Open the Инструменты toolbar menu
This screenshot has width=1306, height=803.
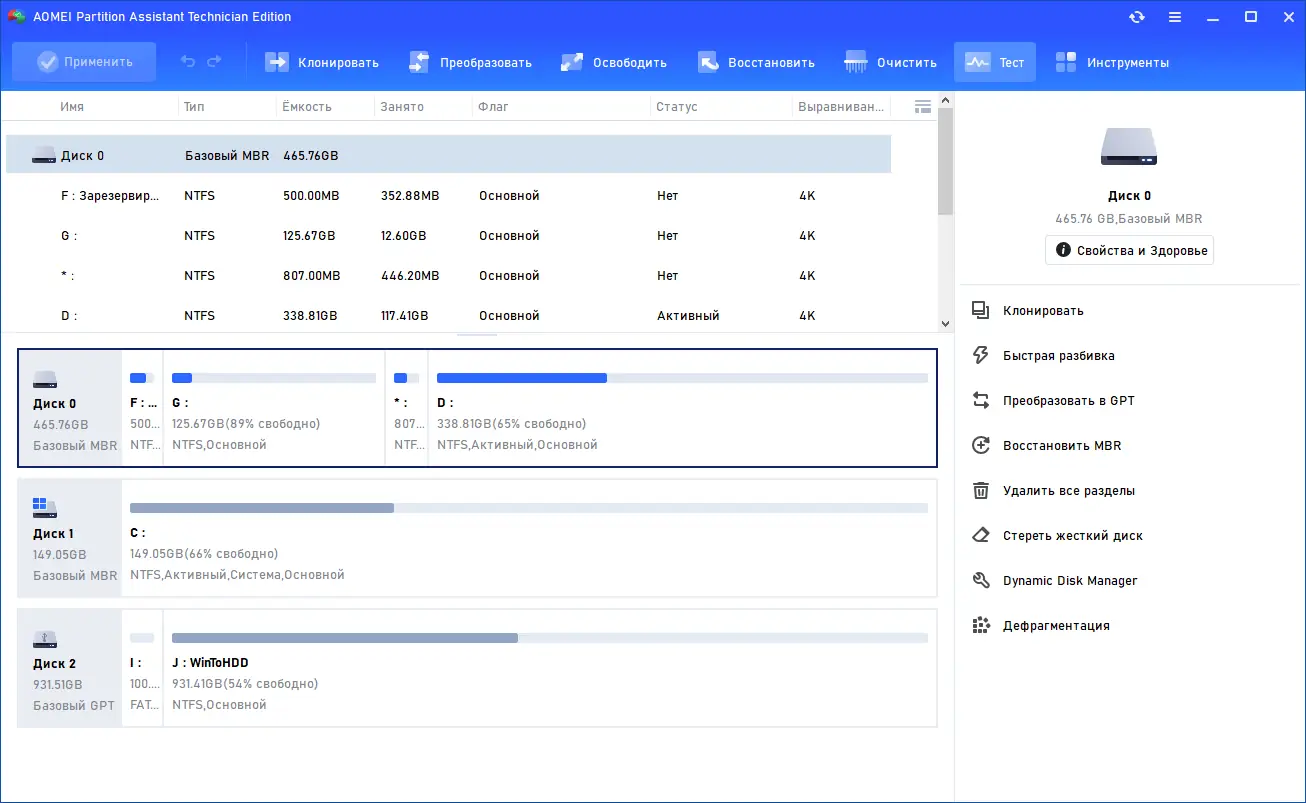(x=1112, y=62)
